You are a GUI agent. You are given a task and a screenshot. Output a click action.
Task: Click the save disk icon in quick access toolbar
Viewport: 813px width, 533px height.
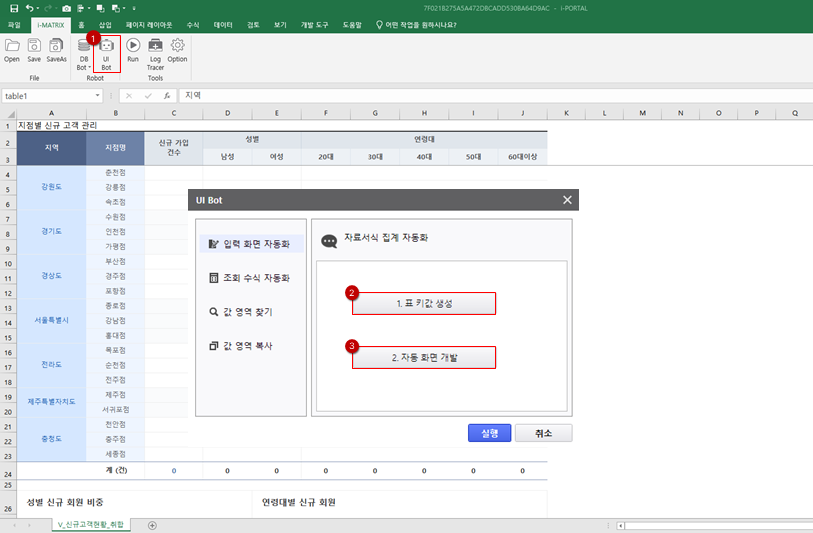pos(14,8)
